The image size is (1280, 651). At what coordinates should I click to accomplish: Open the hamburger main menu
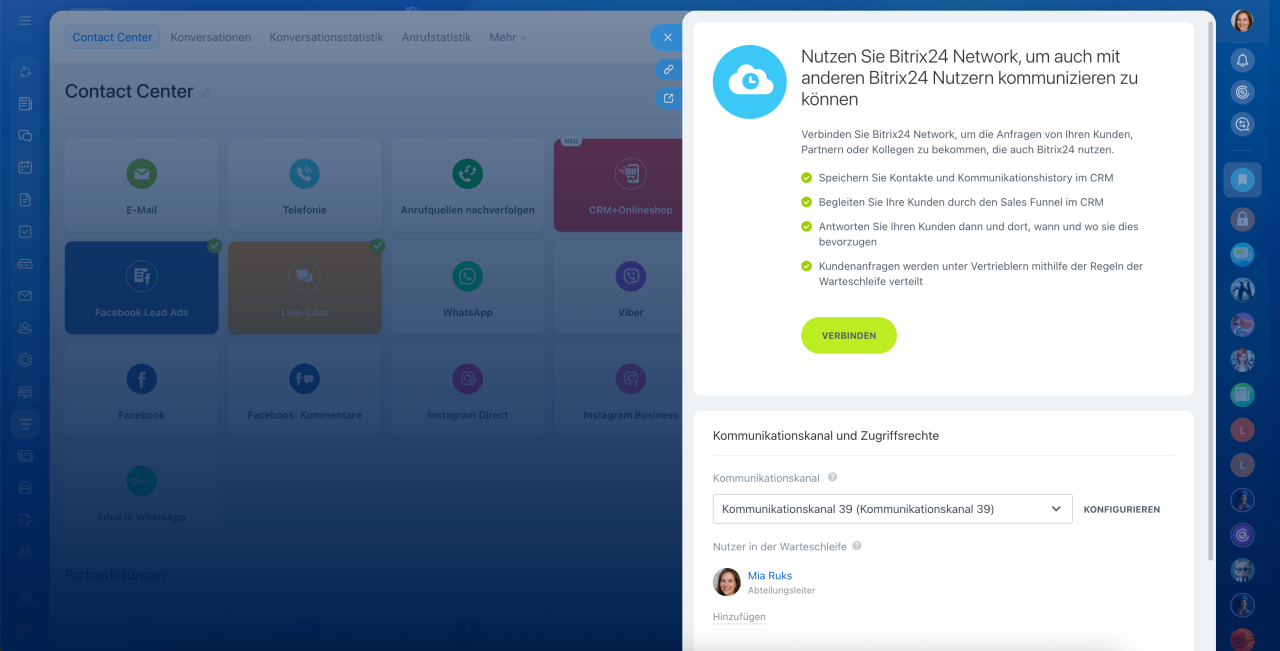25,21
